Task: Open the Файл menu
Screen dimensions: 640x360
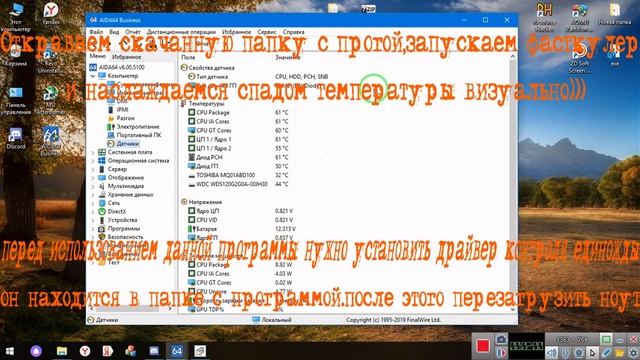Action: pos(96,32)
